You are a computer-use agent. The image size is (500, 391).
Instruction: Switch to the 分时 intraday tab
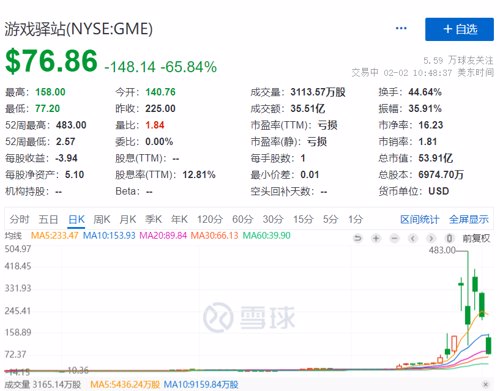click(x=19, y=219)
